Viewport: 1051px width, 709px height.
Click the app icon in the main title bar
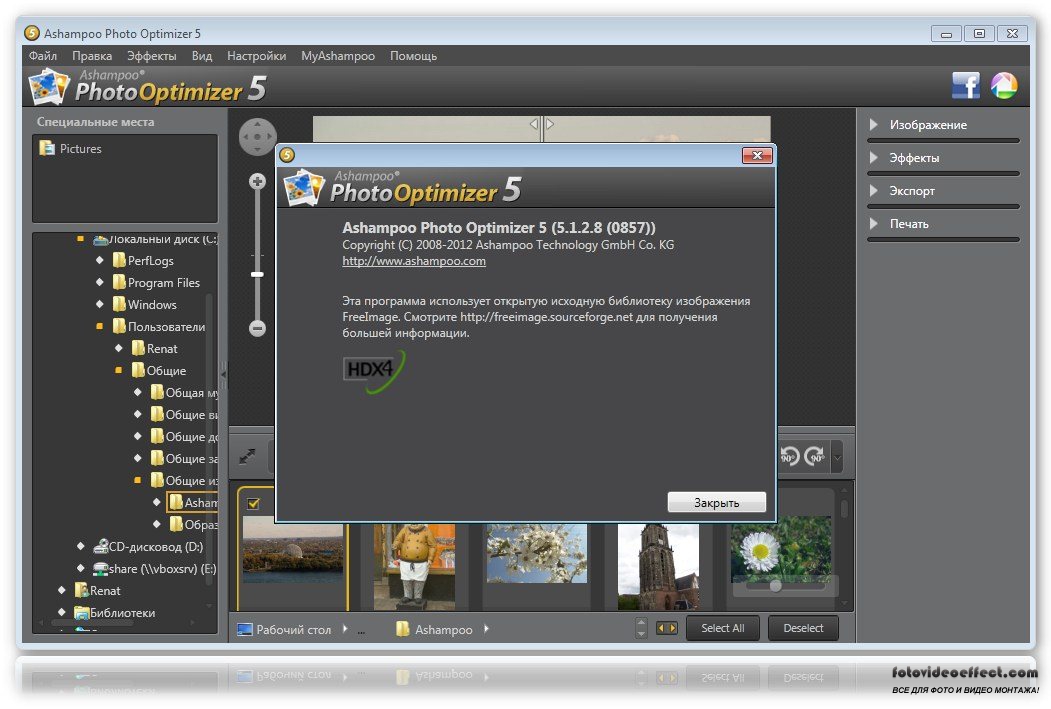point(32,33)
